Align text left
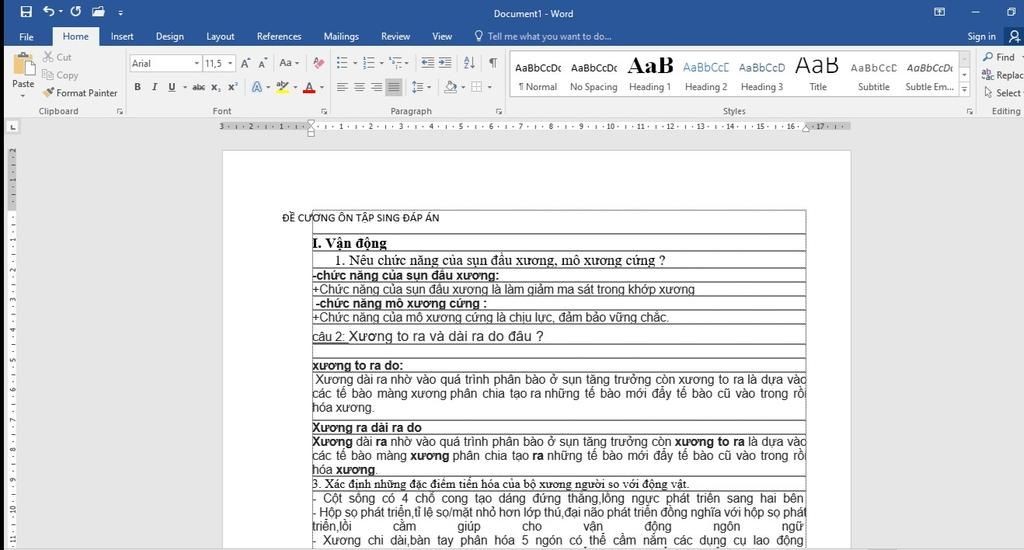The width and height of the screenshot is (1024, 550). pos(342,87)
